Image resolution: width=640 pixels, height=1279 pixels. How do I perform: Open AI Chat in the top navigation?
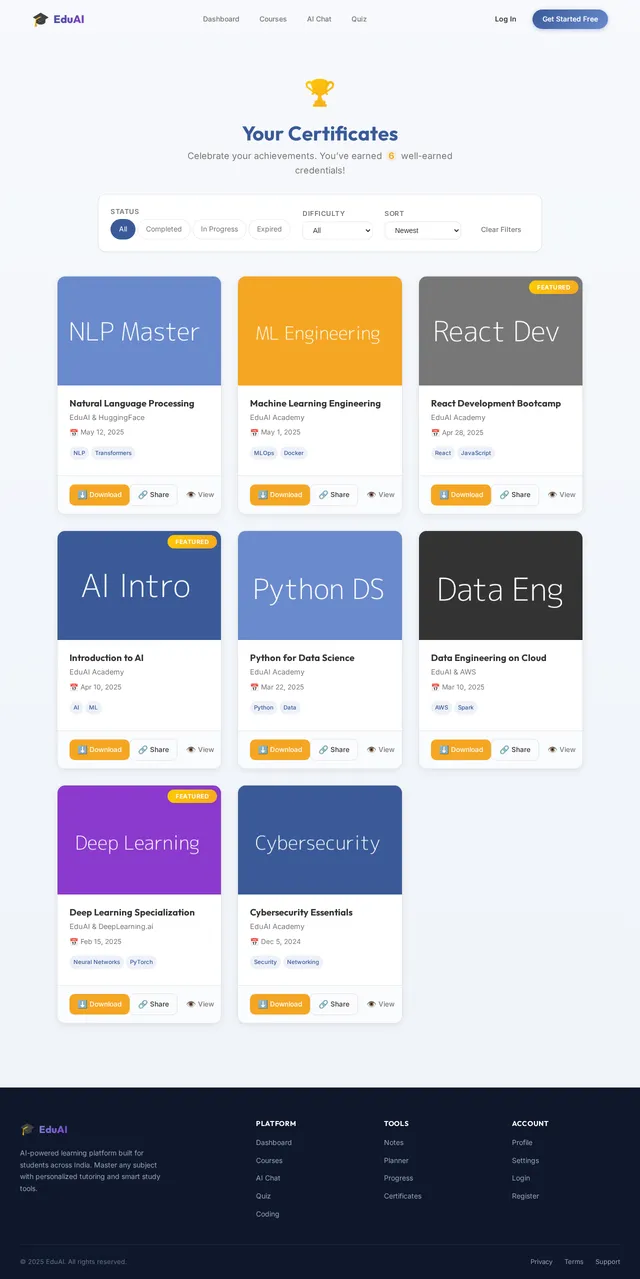(319, 19)
